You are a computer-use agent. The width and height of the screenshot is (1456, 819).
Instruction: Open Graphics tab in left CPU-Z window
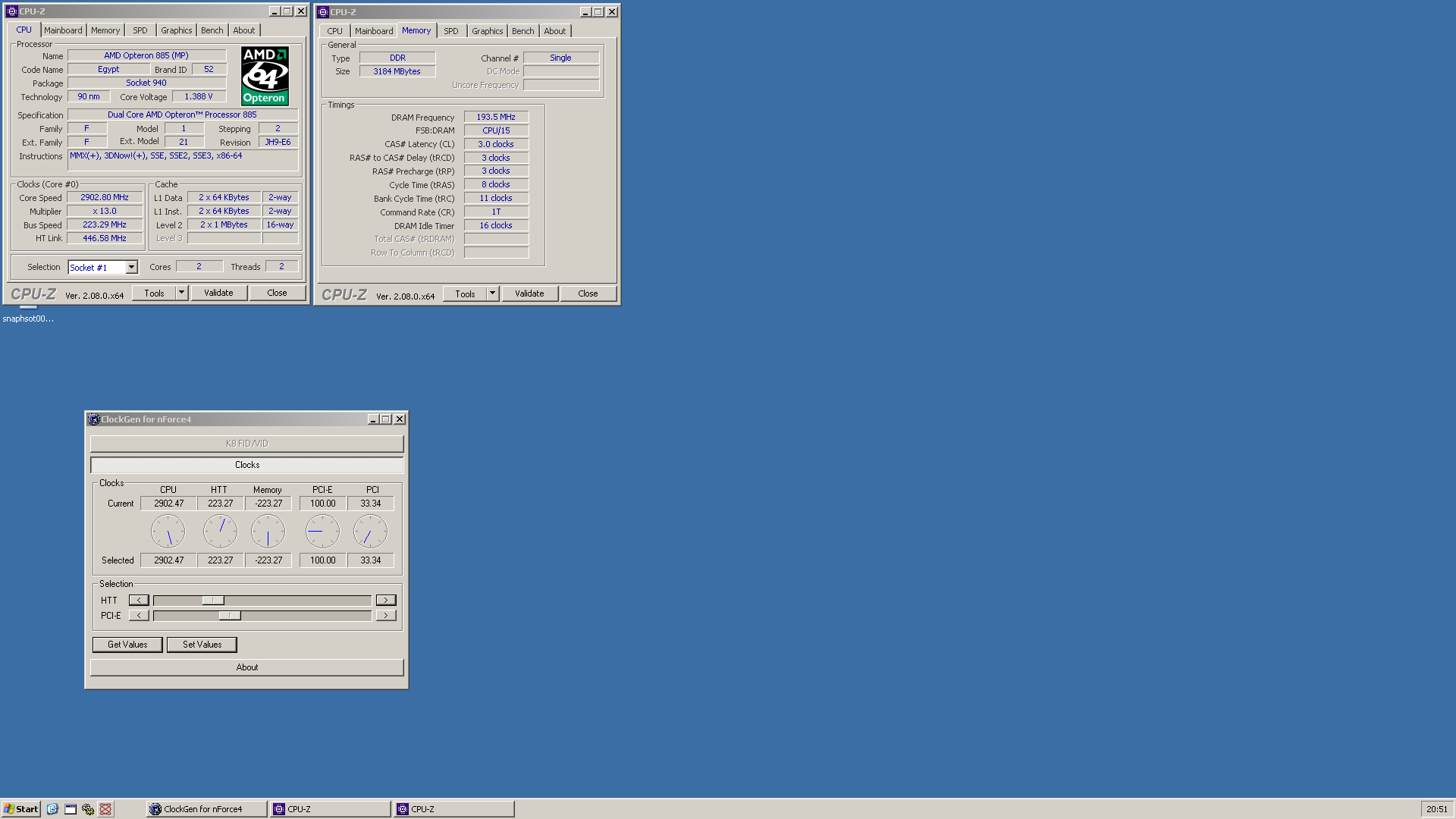point(177,30)
